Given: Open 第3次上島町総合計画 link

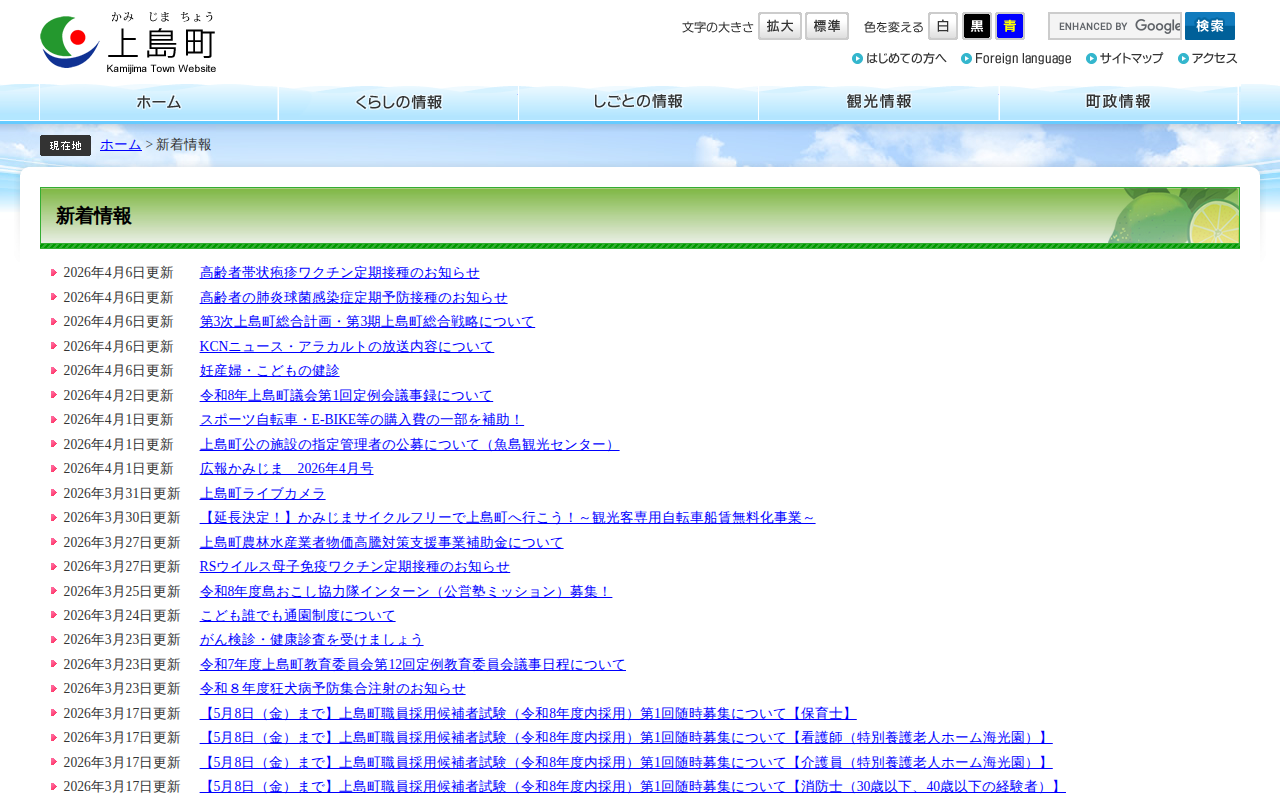Looking at the screenshot, I should pos(367,322).
